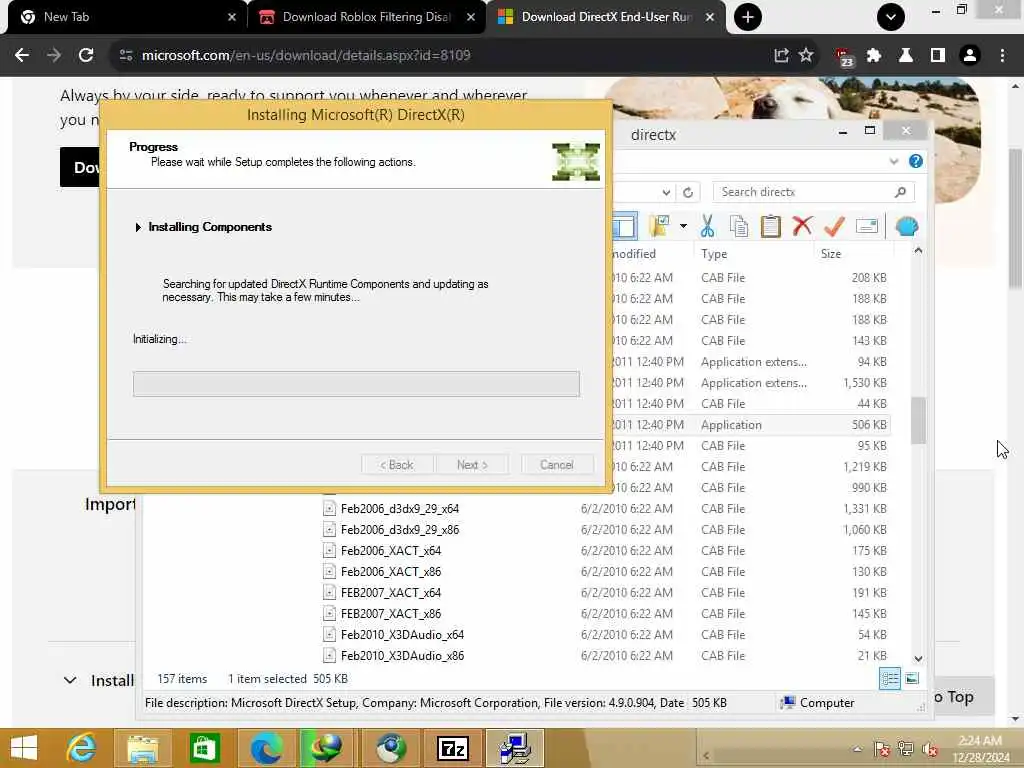Image resolution: width=1024 pixels, height=768 pixels.
Task: Open Chrome profile avatar
Action: [x=970, y=56]
